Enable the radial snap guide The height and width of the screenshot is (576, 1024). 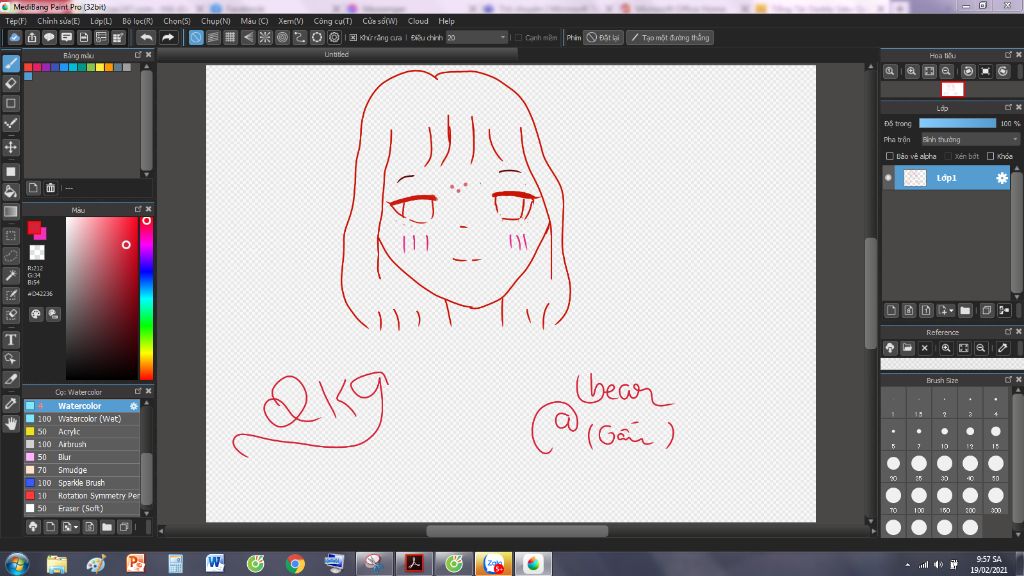coord(264,38)
